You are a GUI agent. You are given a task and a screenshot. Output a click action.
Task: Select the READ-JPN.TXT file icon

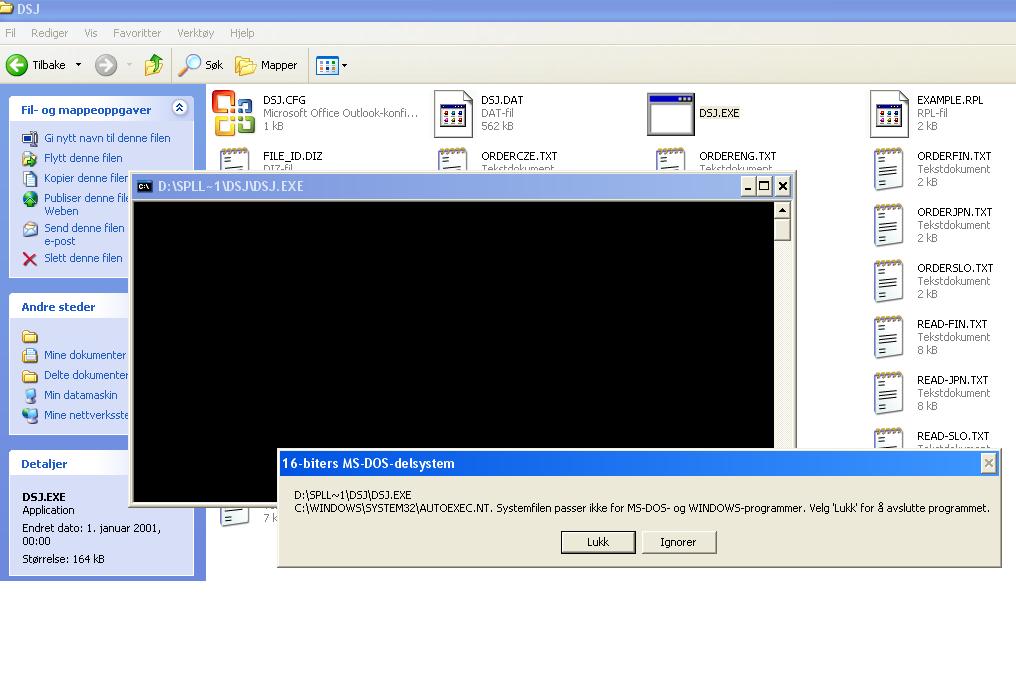tap(888, 393)
